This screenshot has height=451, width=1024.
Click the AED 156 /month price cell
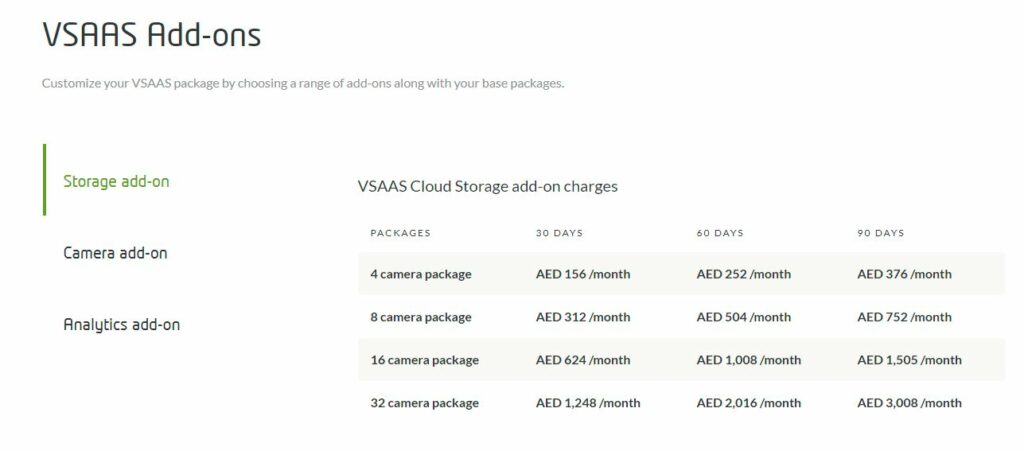coord(583,274)
